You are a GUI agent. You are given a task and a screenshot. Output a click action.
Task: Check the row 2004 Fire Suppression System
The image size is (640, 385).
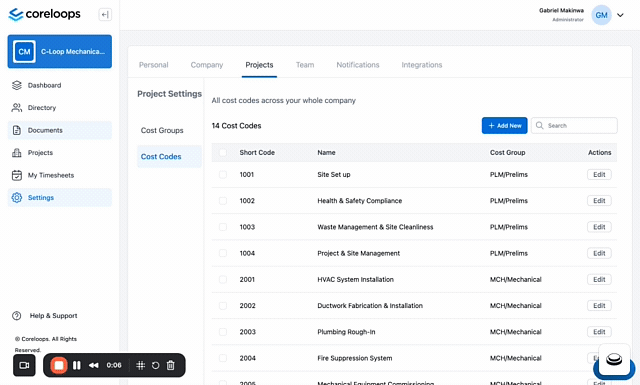(x=223, y=358)
